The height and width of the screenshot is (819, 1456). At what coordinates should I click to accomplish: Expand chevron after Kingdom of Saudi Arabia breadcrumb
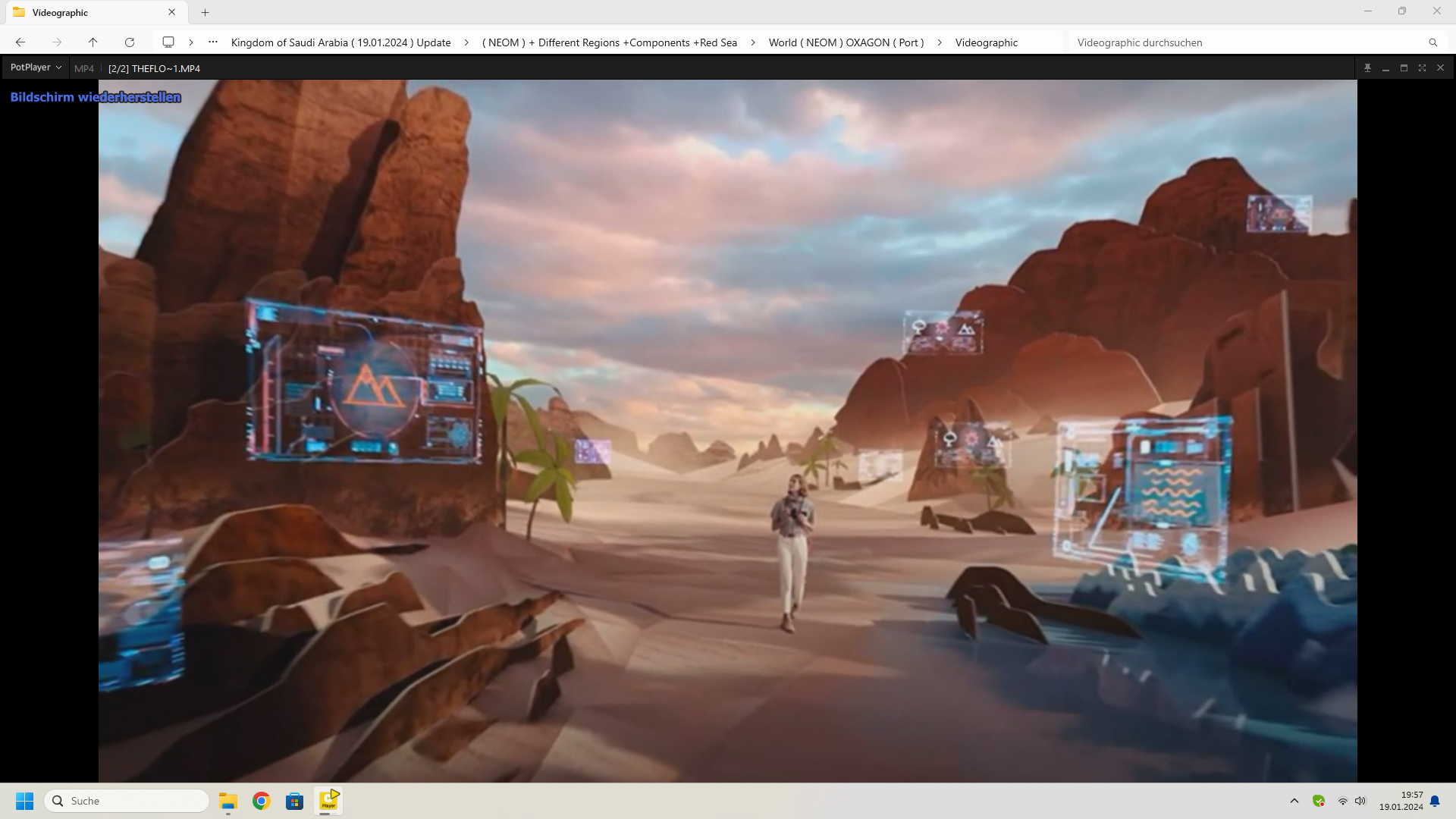coord(466,42)
